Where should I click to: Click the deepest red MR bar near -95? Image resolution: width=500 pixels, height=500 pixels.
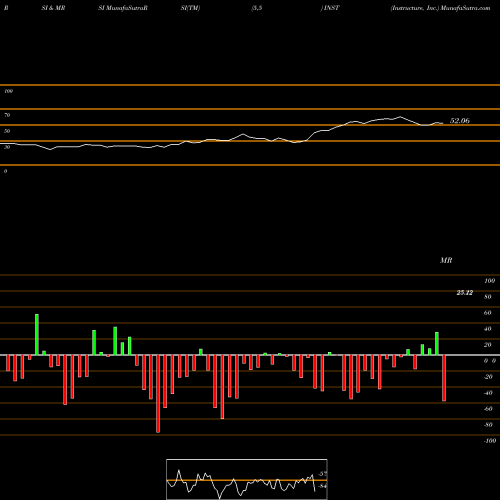click(158, 394)
